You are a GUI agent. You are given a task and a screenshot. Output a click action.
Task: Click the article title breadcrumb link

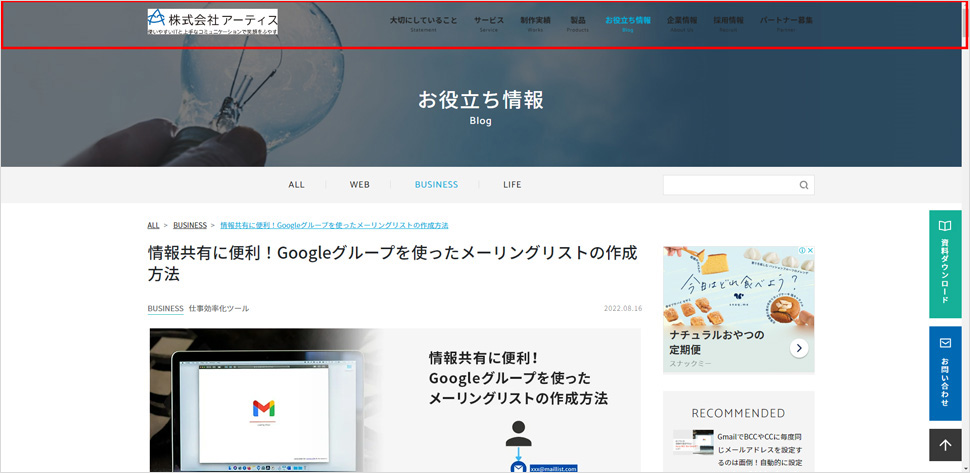point(334,225)
